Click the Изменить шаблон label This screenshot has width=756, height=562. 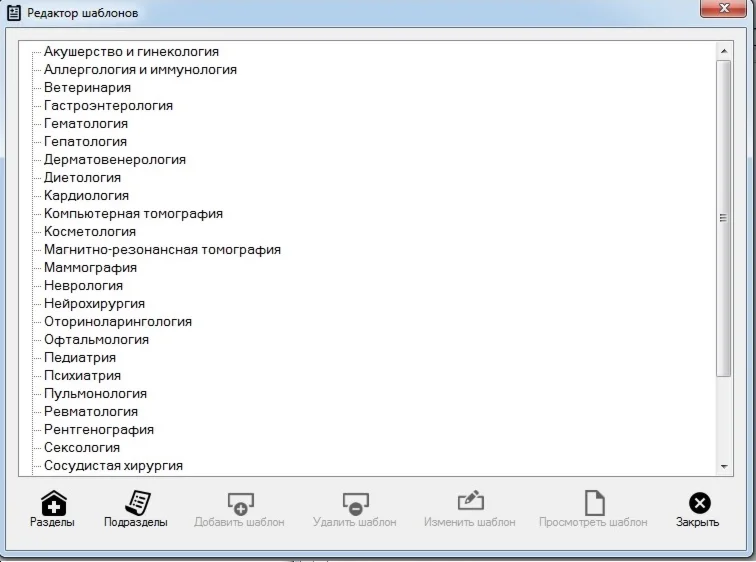click(470, 522)
